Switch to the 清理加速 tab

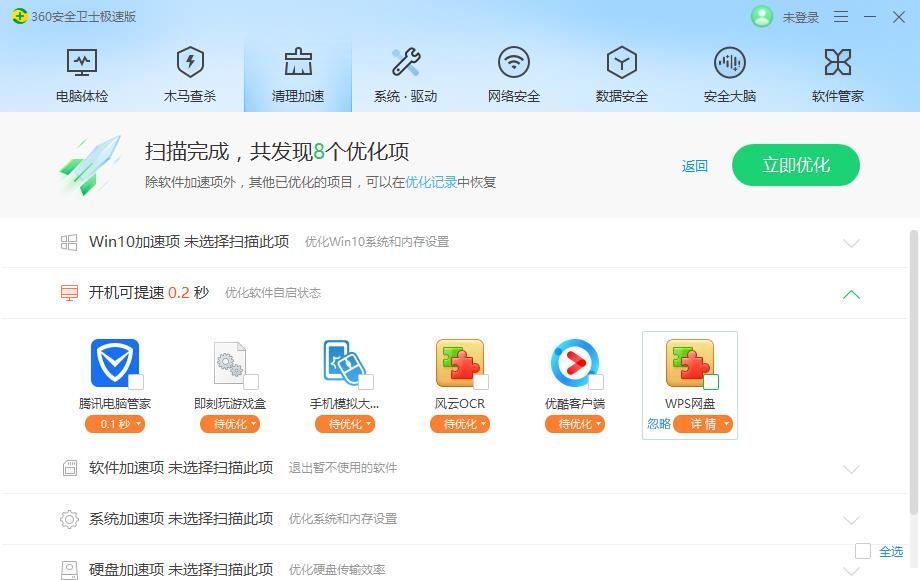tap(297, 70)
